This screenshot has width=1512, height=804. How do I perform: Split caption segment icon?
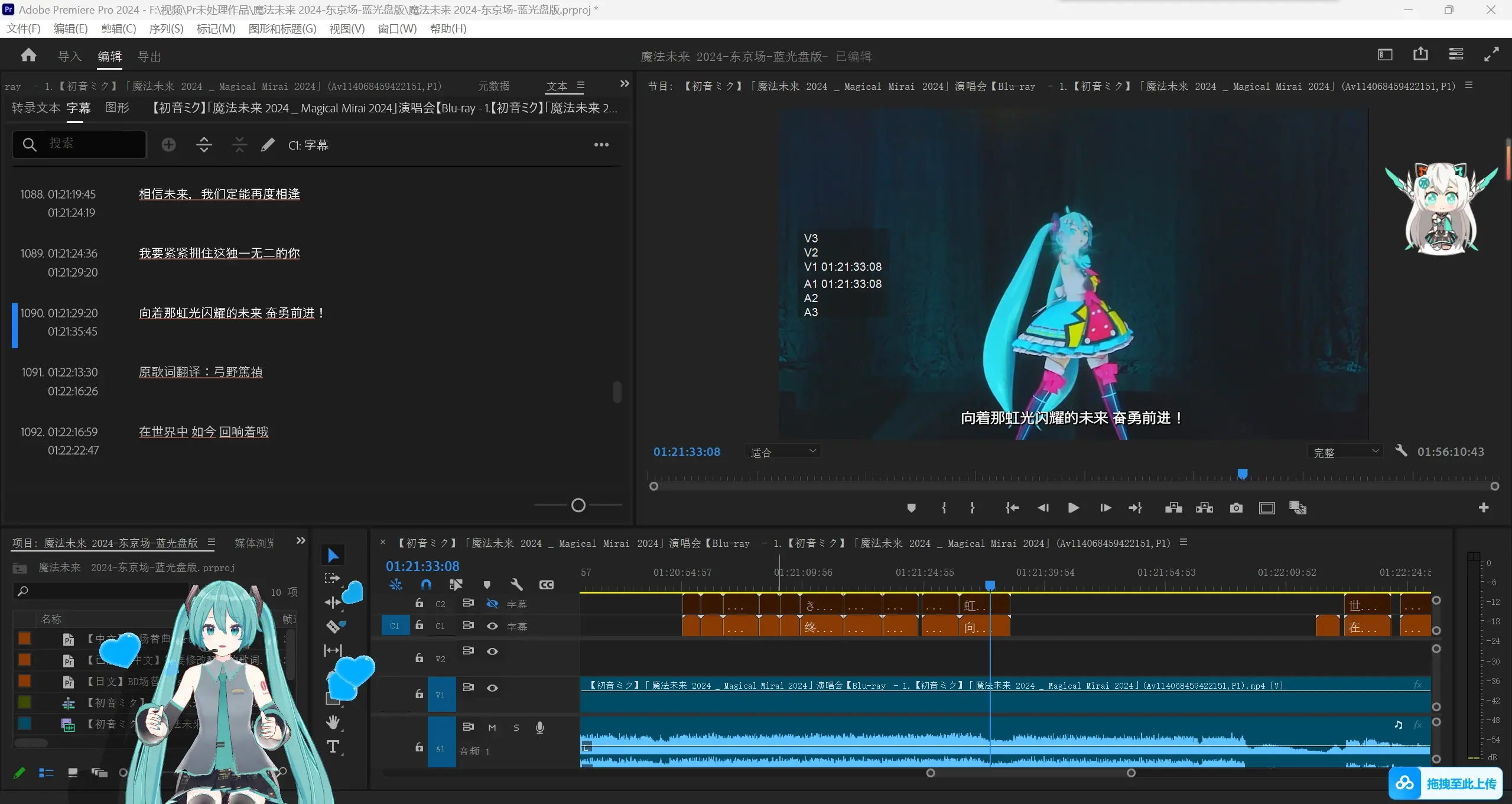(204, 145)
